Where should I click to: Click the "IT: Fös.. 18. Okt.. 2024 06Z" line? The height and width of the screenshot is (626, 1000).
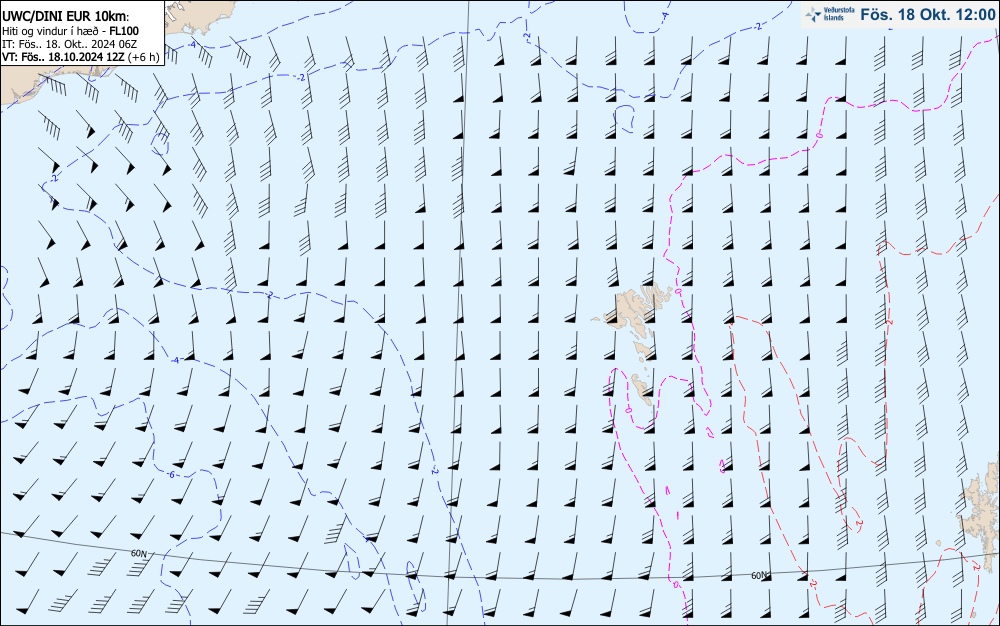70,43
